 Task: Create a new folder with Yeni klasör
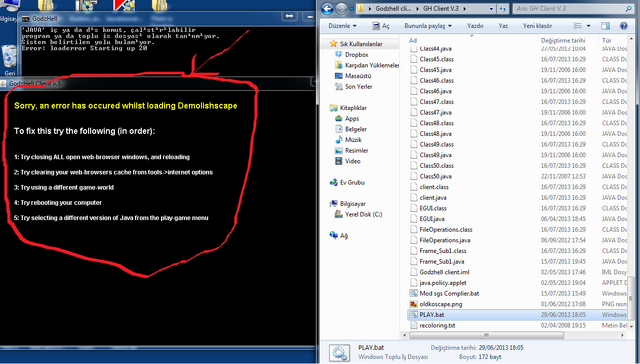537,26
